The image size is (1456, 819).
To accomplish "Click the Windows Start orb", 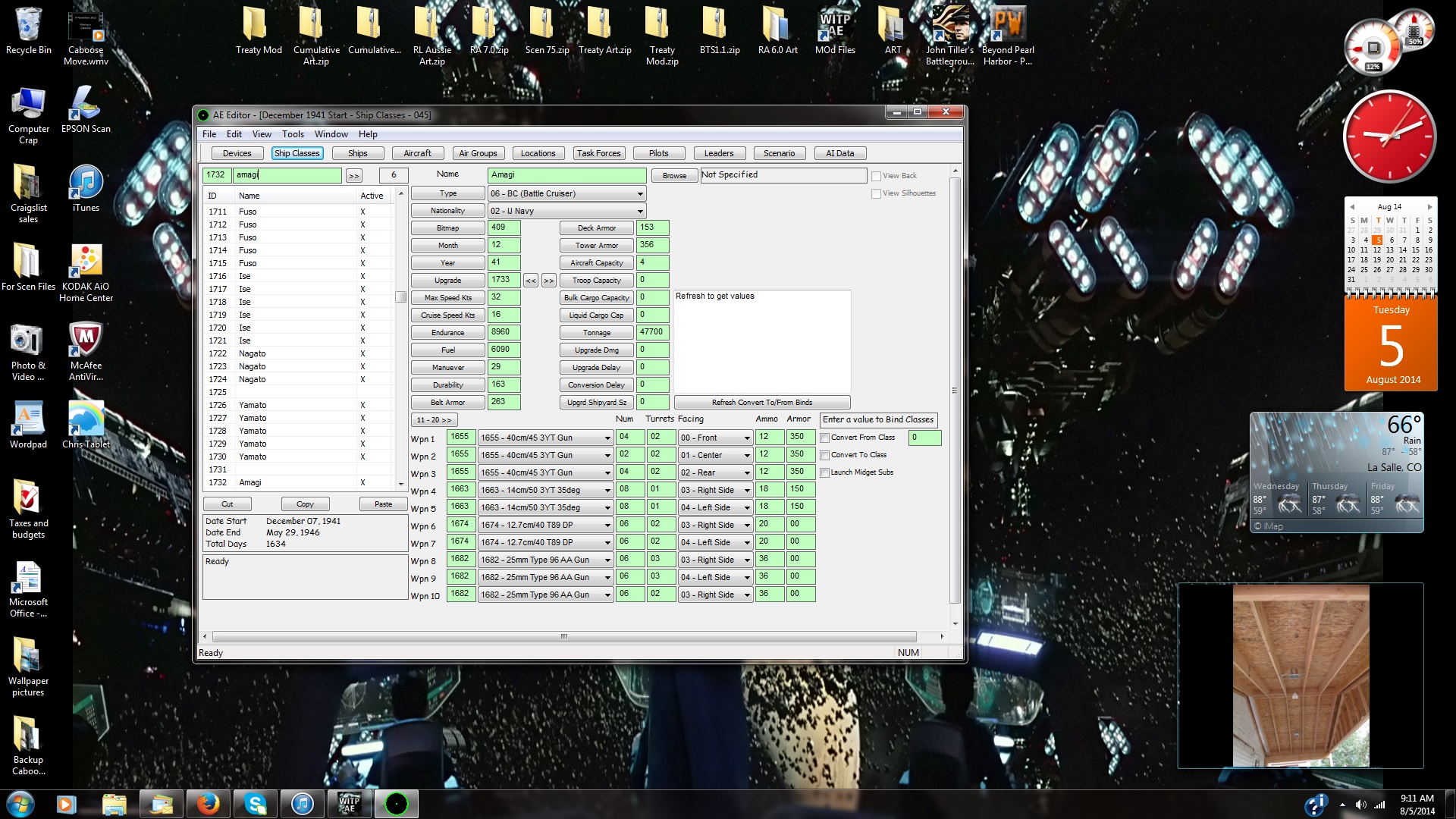I will coord(20,804).
